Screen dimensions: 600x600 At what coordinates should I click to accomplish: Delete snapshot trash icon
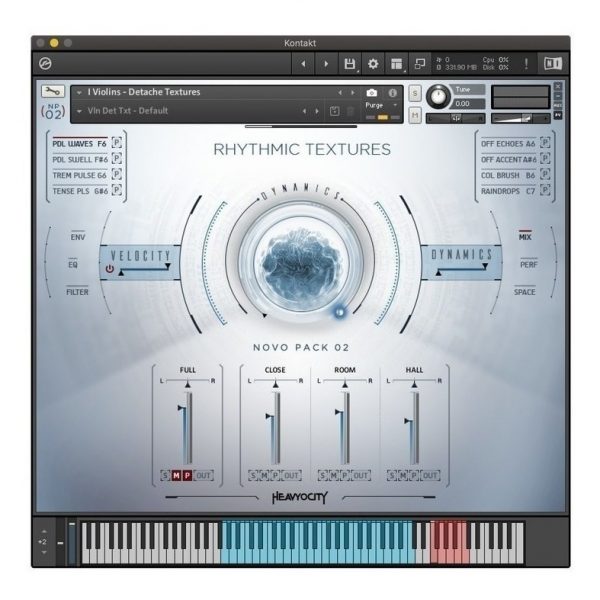(x=351, y=111)
